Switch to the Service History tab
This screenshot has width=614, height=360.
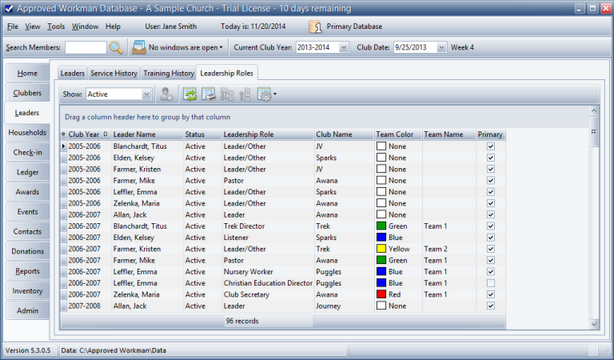114,73
